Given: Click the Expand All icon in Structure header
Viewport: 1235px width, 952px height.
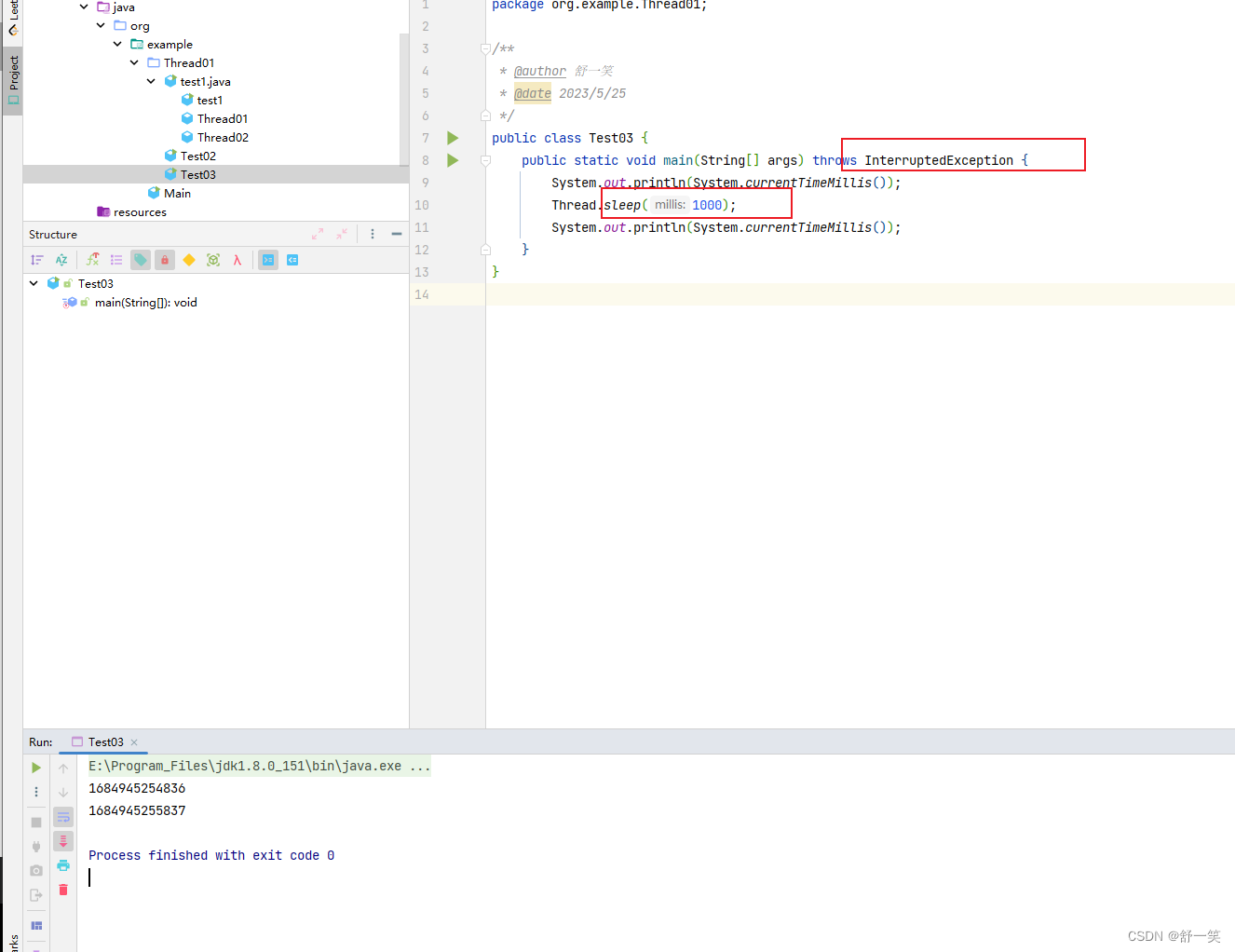Looking at the screenshot, I should click(318, 234).
